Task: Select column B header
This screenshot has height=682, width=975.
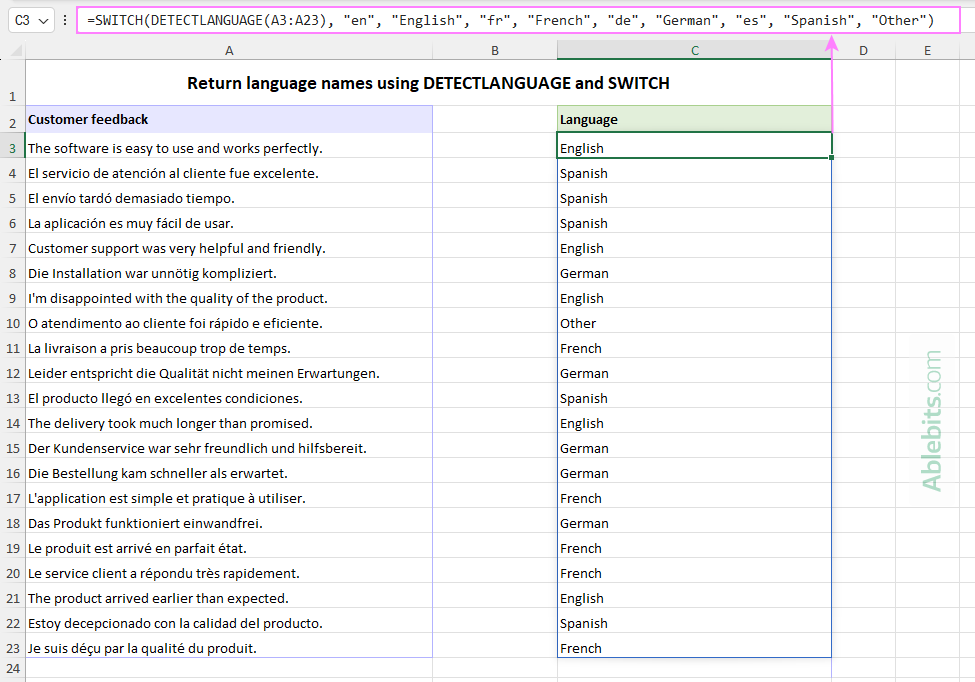Action: 495,51
